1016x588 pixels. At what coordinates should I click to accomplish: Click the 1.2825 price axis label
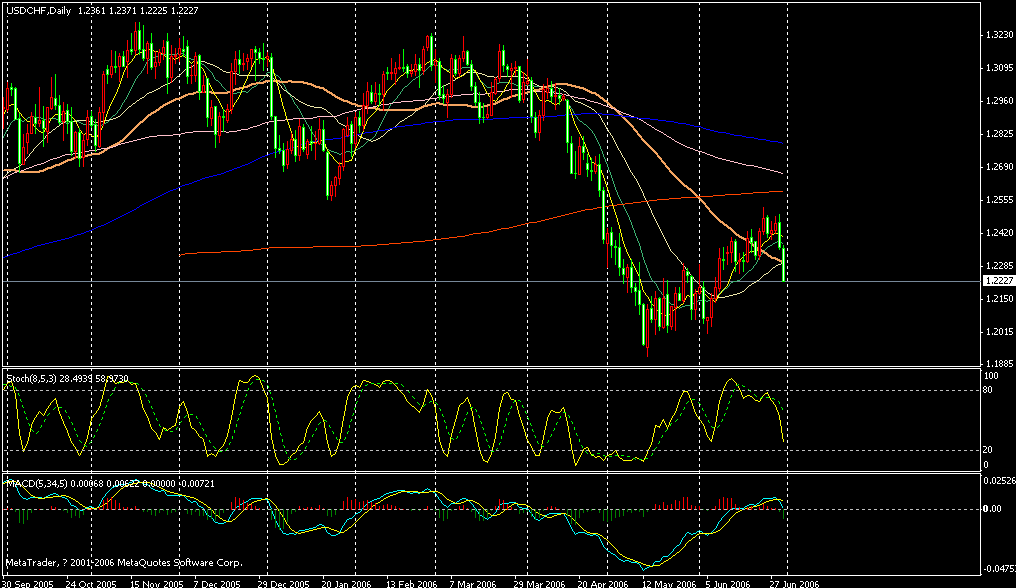click(x=999, y=134)
